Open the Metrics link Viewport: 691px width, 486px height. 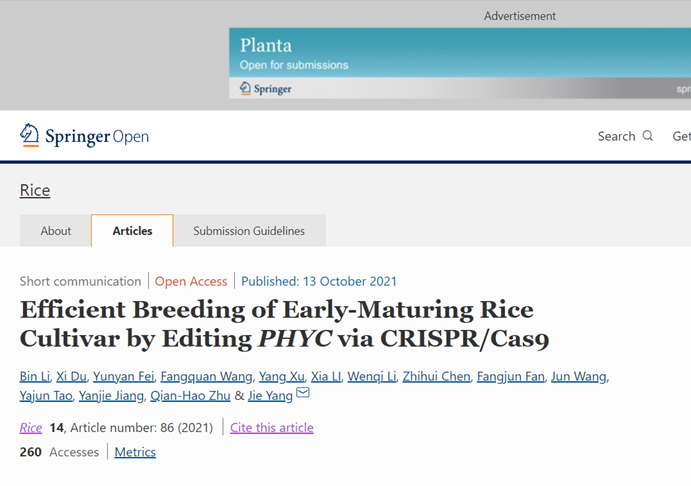[135, 452]
